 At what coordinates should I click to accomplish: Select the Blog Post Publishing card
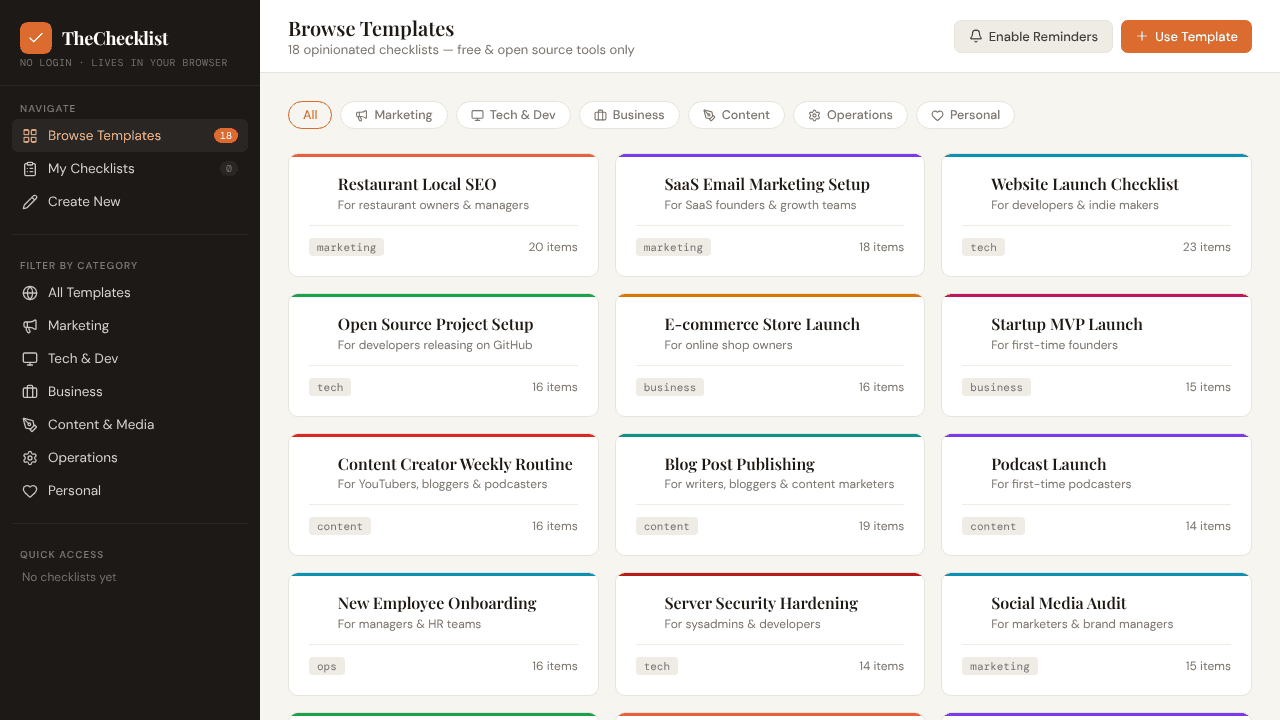click(770, 495)
